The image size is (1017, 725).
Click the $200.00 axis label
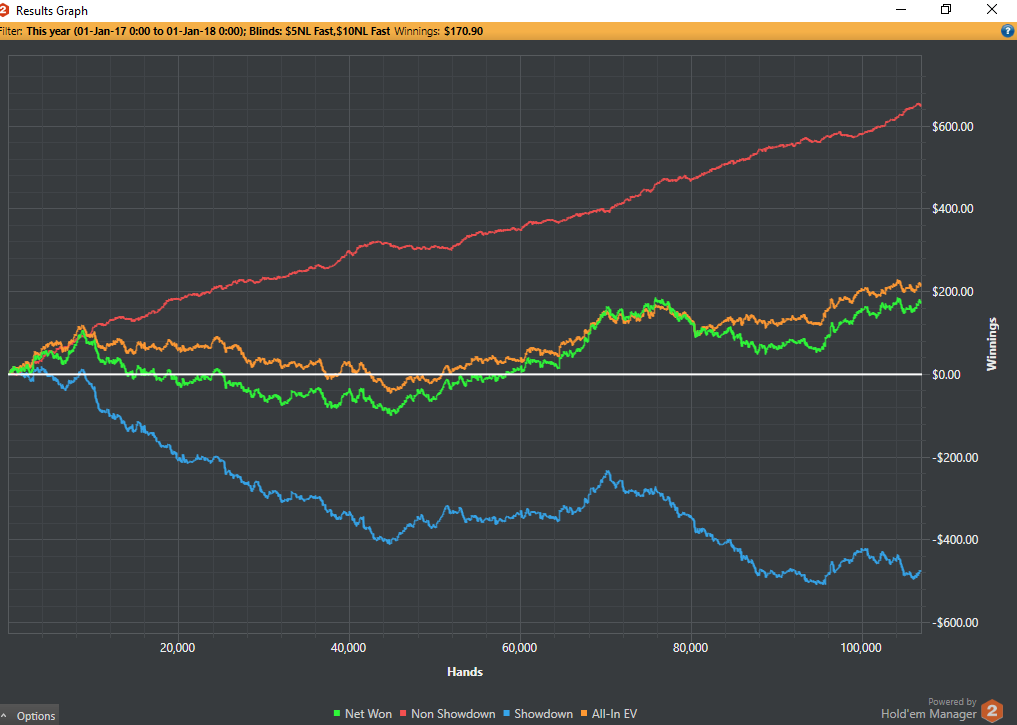point(953,292)
